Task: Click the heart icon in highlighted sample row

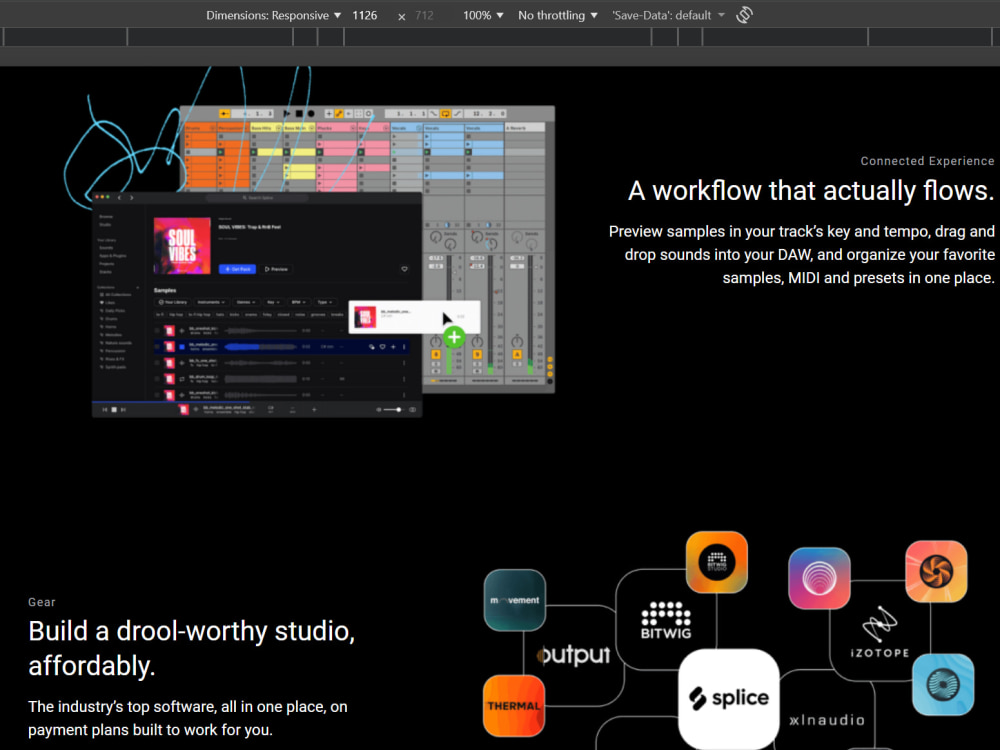Action: tap(383, 347)
